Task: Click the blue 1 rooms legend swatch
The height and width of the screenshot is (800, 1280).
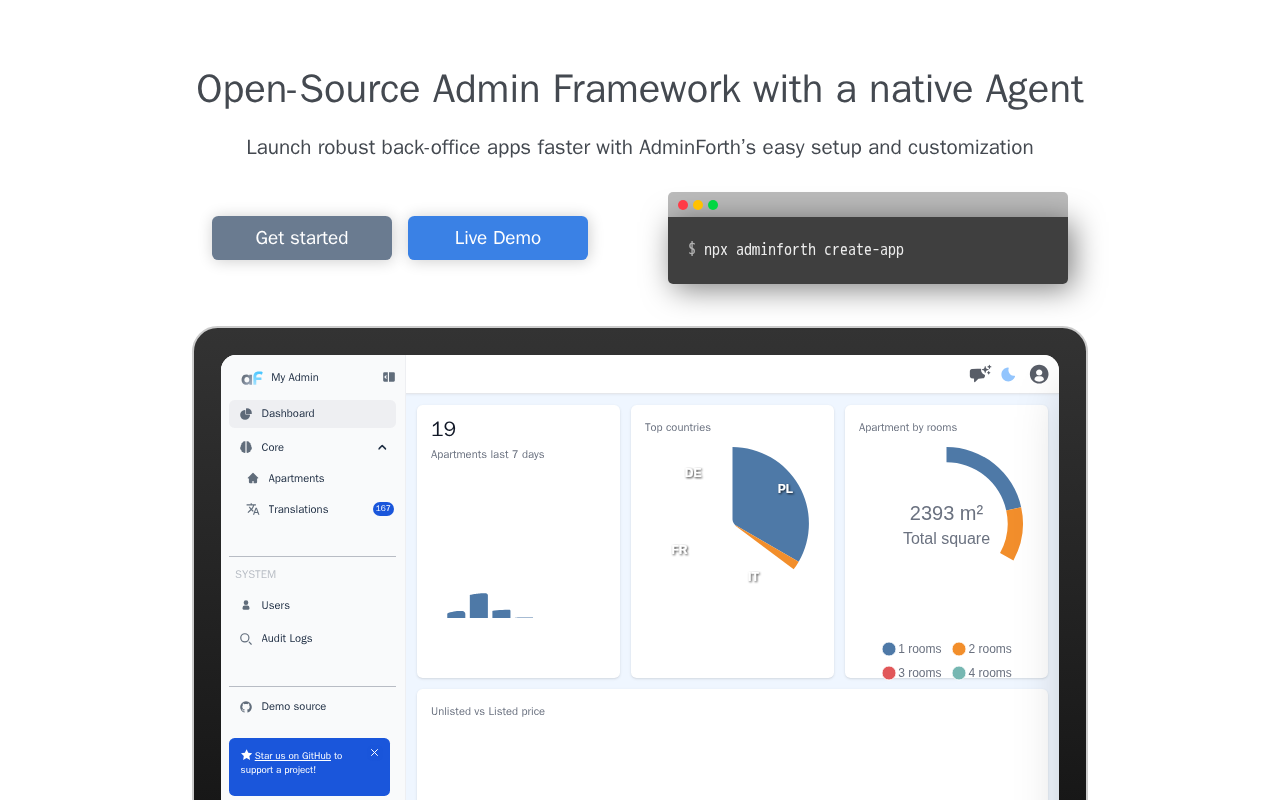Action: 889,649
